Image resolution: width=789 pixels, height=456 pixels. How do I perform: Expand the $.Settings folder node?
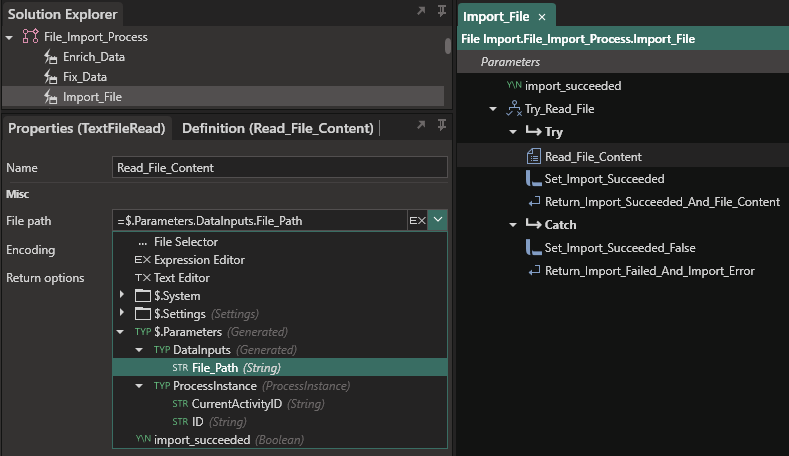pyautogui.click(x=122, y=312)
